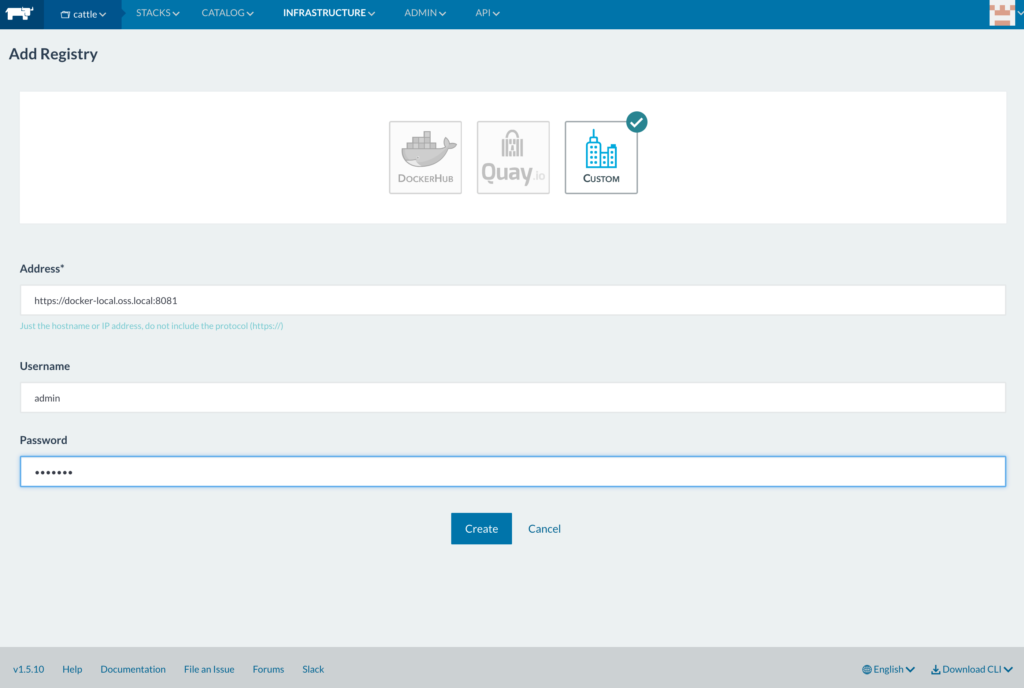Open the API menu

pyautogui.click(x=487, y=13)
